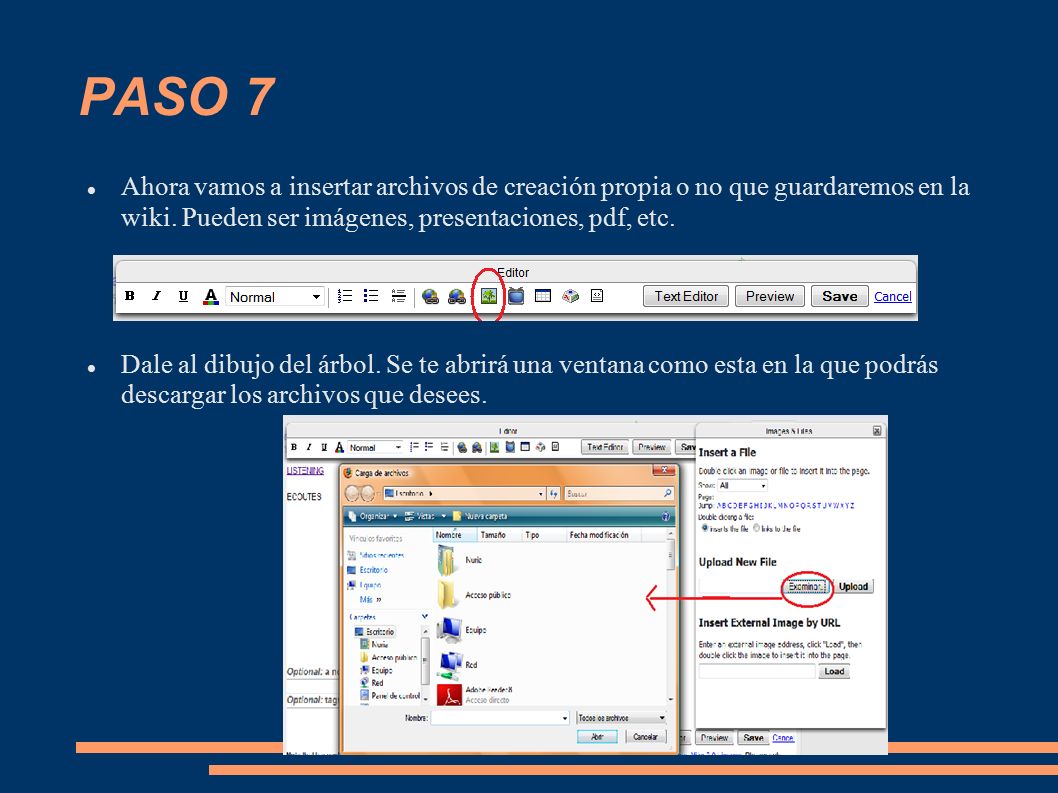Insert bulleted list in the large Editor toolbar
The image size is (1058, 793).
[x=371, y=296]
